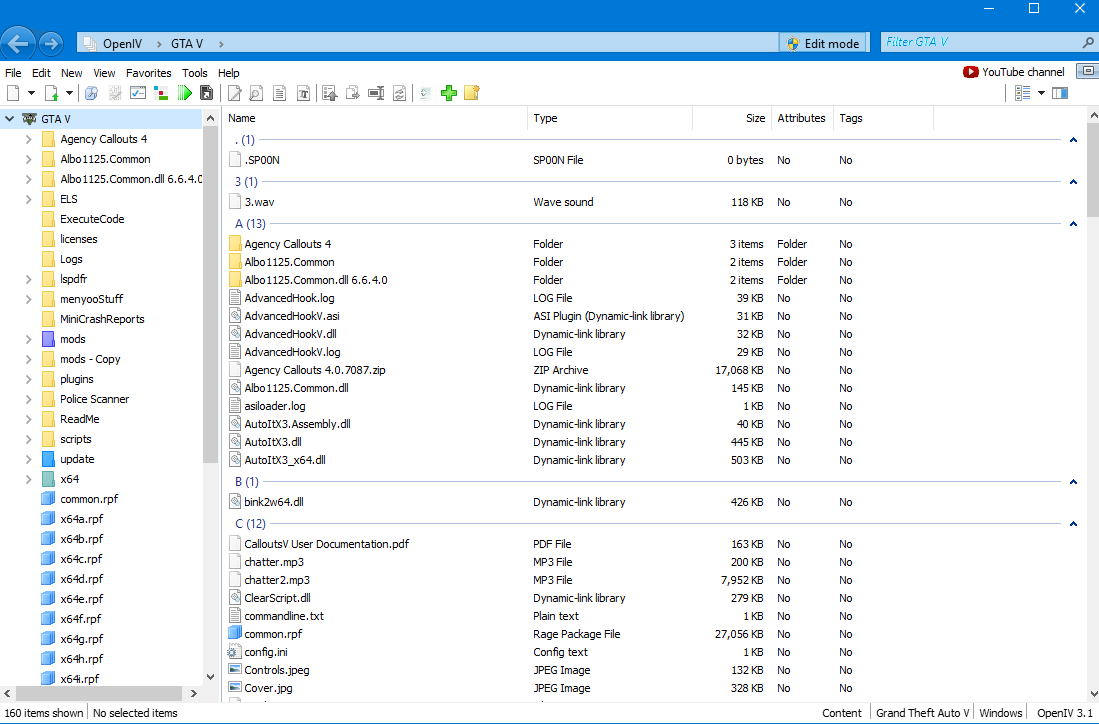Click the folder tree horizontal scrollbar
This screenshot has height=724, width=1099.
(100, 693)
